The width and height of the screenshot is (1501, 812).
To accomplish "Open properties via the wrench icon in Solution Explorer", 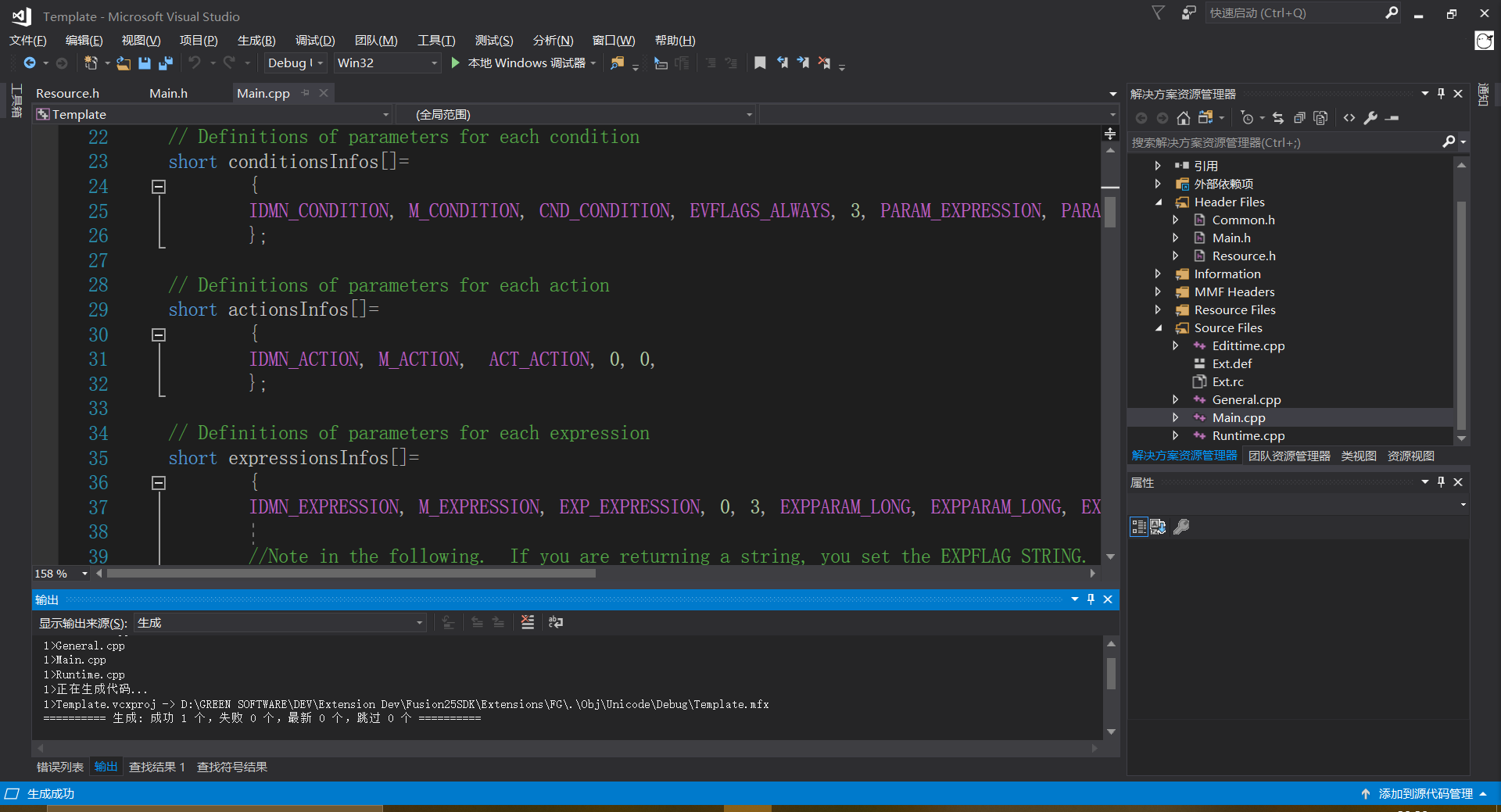I will point(1370,118).
